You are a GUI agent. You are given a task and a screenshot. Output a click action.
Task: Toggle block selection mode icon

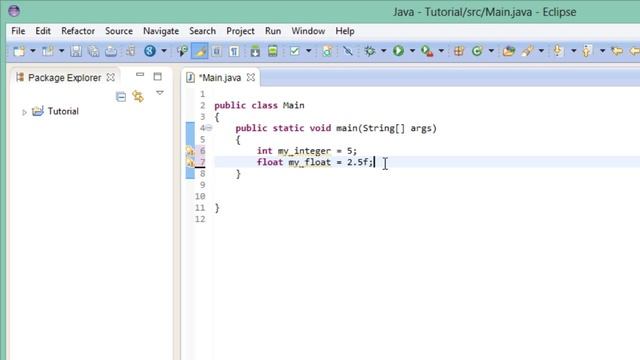217,51
